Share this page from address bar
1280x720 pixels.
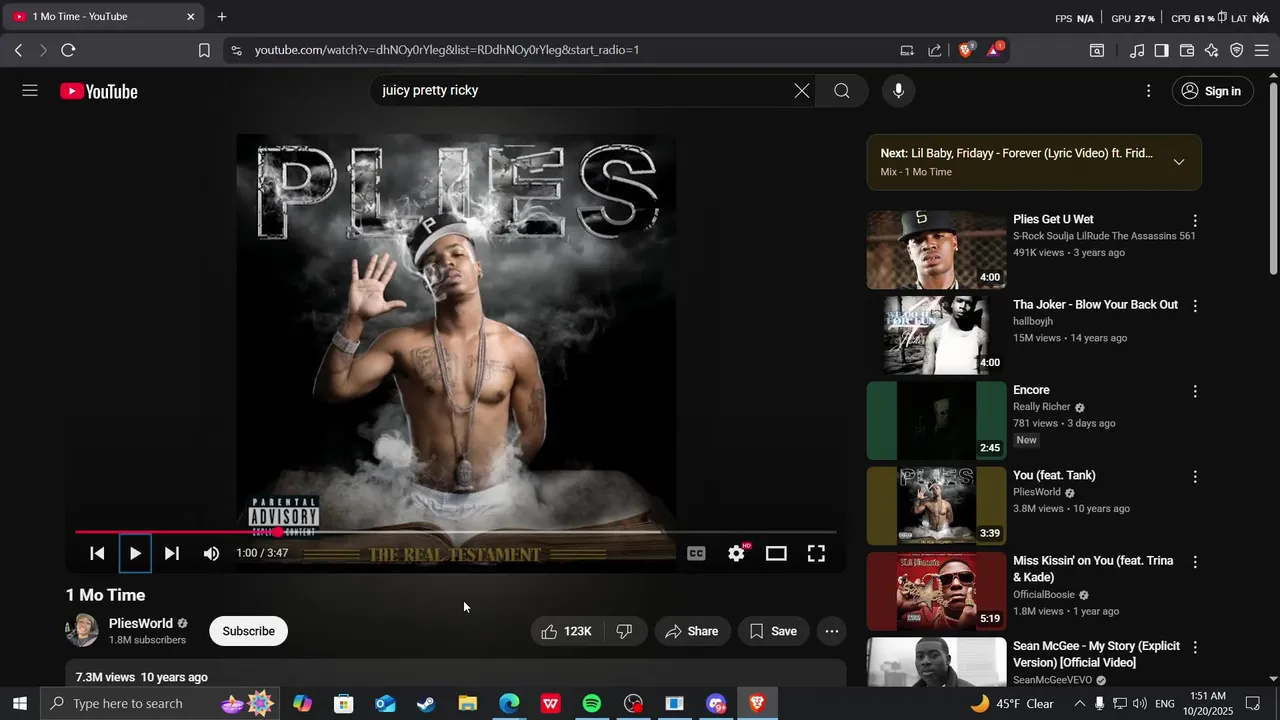[934, 50]
